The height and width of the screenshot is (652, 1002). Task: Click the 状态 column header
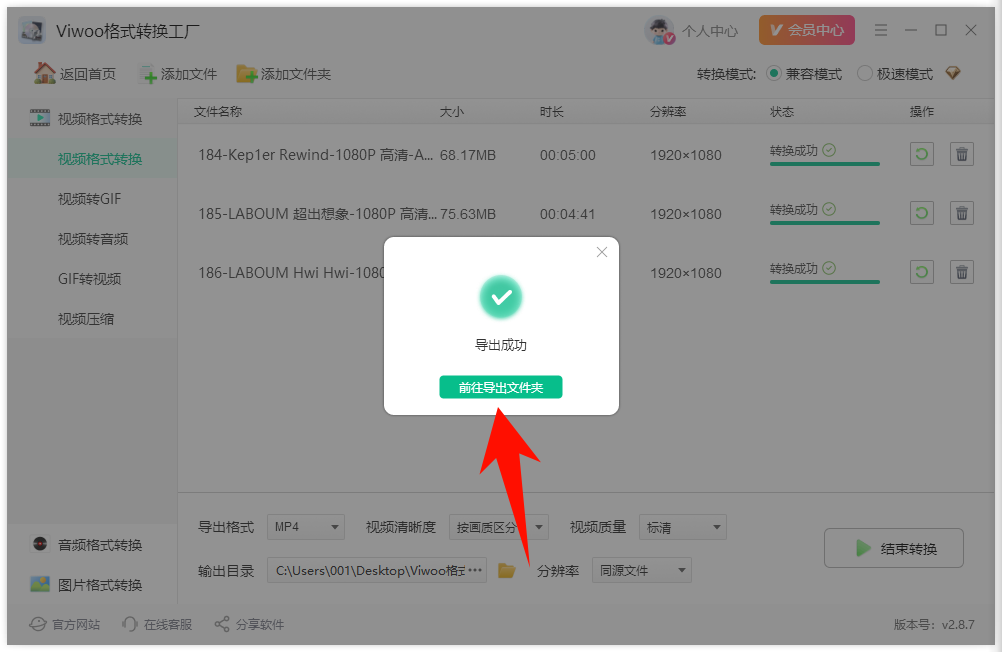tap(782, 112)
